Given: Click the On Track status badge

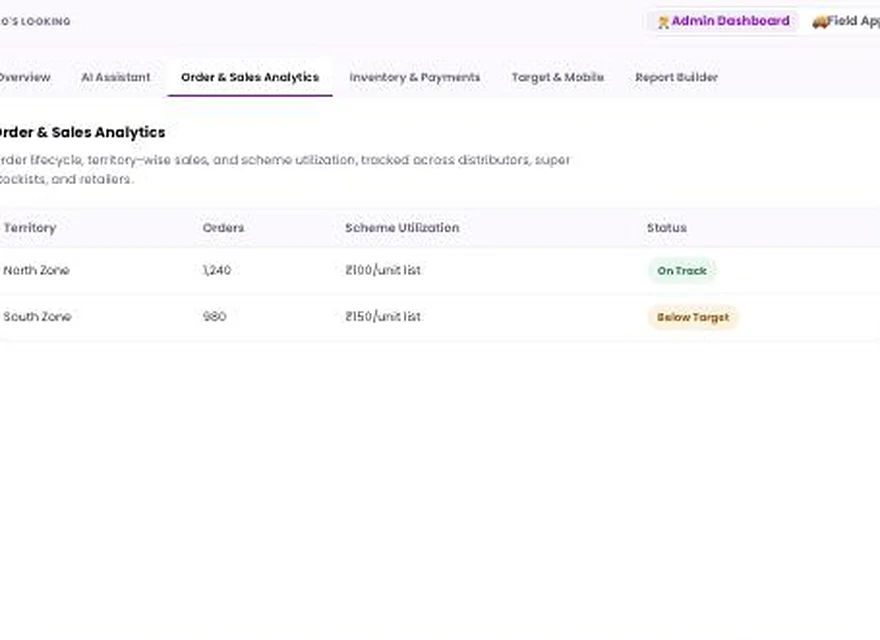Looking at the screenshot, I should pyautogui.click(x=681, y=271).
